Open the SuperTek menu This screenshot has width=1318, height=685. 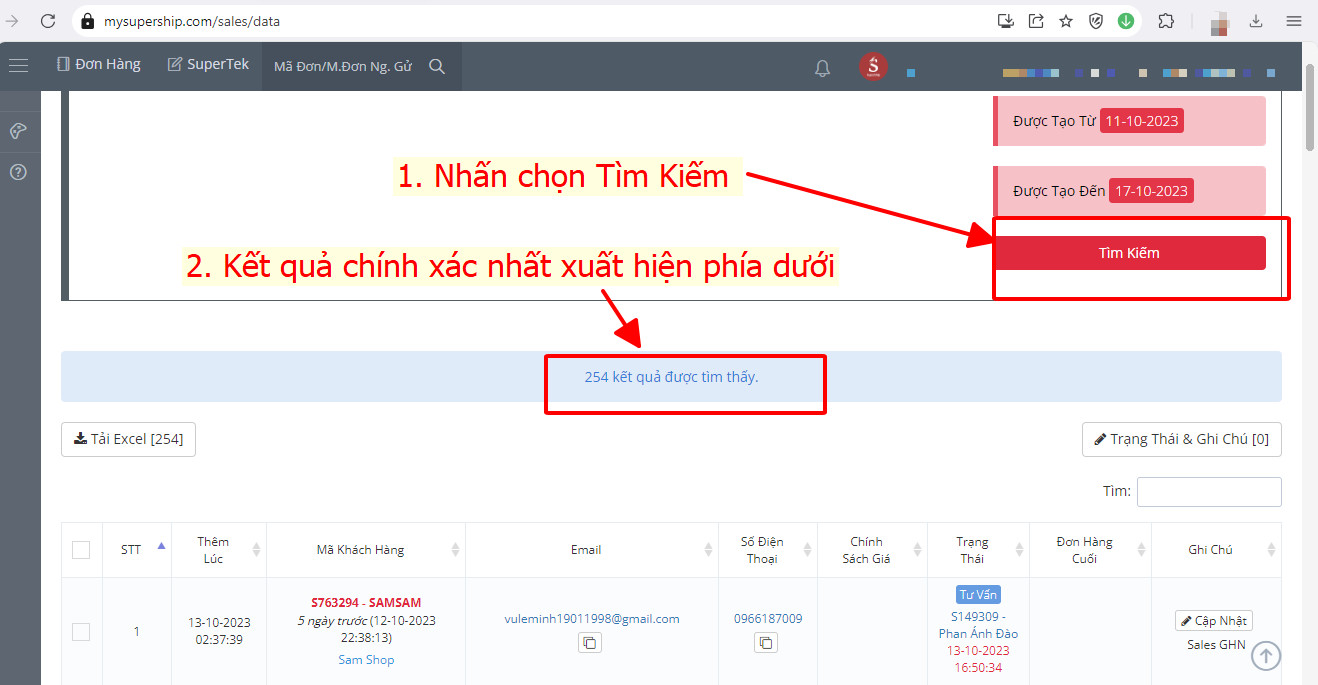[x=208, y=65]
